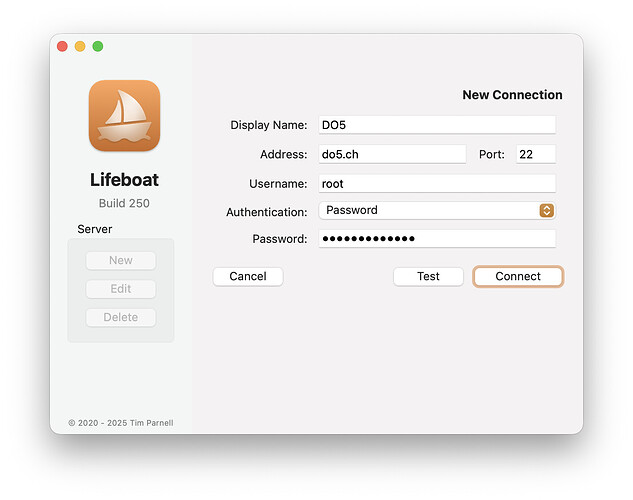Select the Edit server button
Viewport: 633px width, 500px height.
pos(121,289)
